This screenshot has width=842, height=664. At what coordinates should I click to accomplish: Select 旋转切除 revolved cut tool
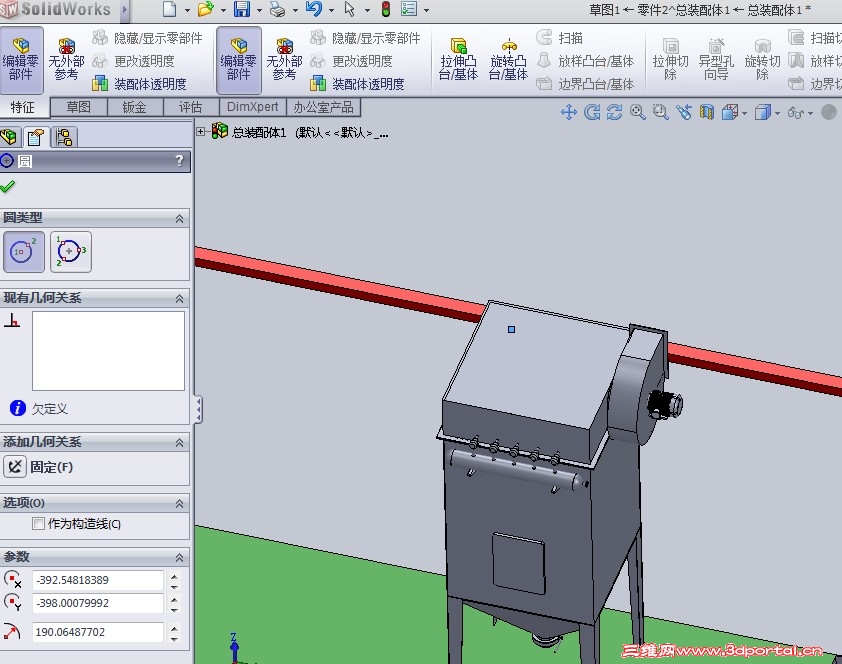(x=762, y=60)
